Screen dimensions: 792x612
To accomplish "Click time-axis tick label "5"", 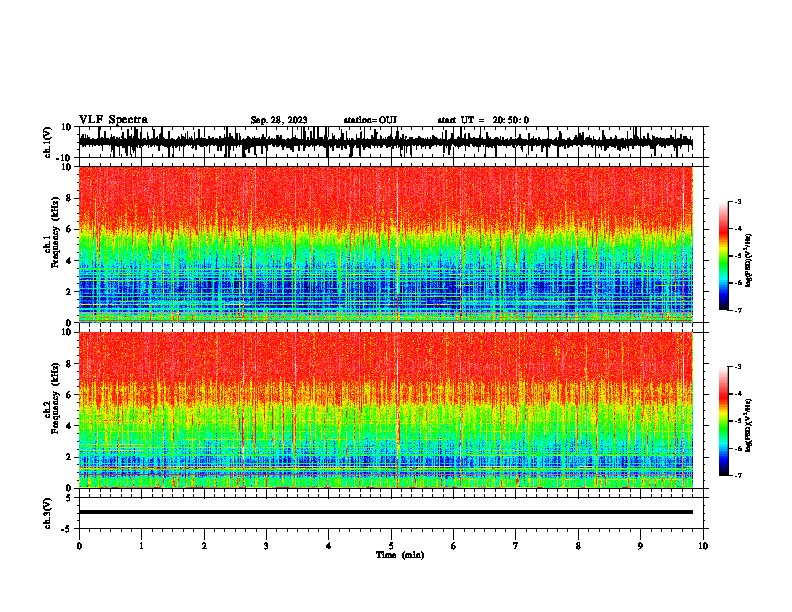I will (391, 546).
